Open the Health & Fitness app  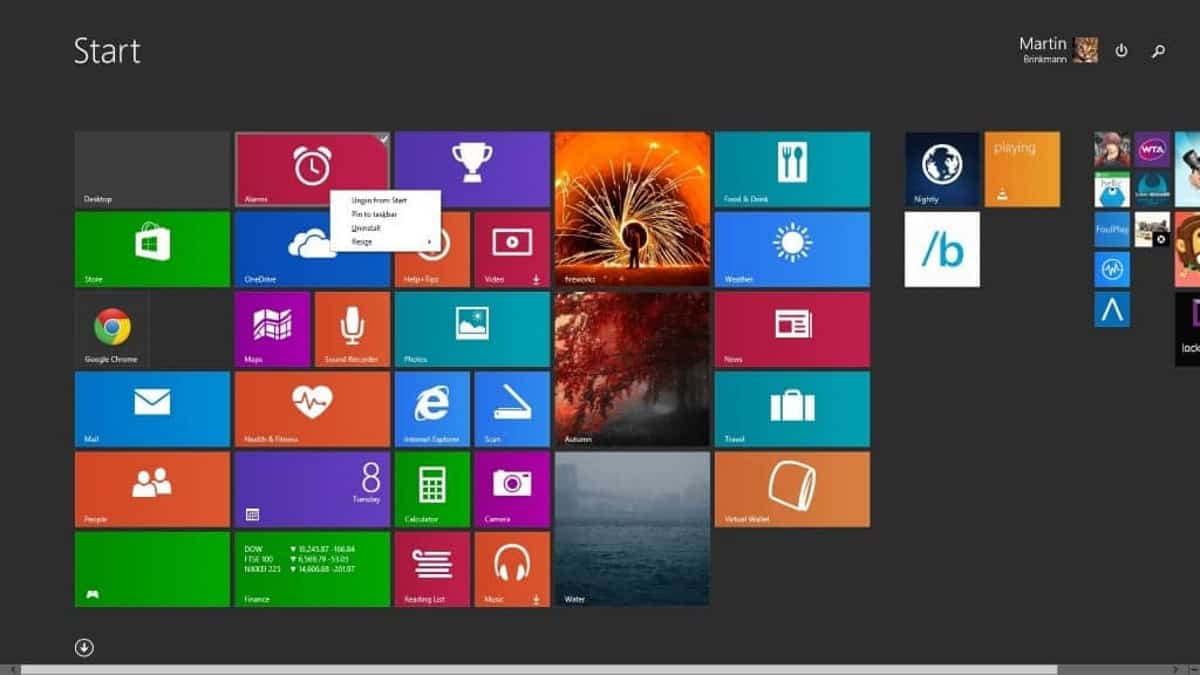[311, 410]
